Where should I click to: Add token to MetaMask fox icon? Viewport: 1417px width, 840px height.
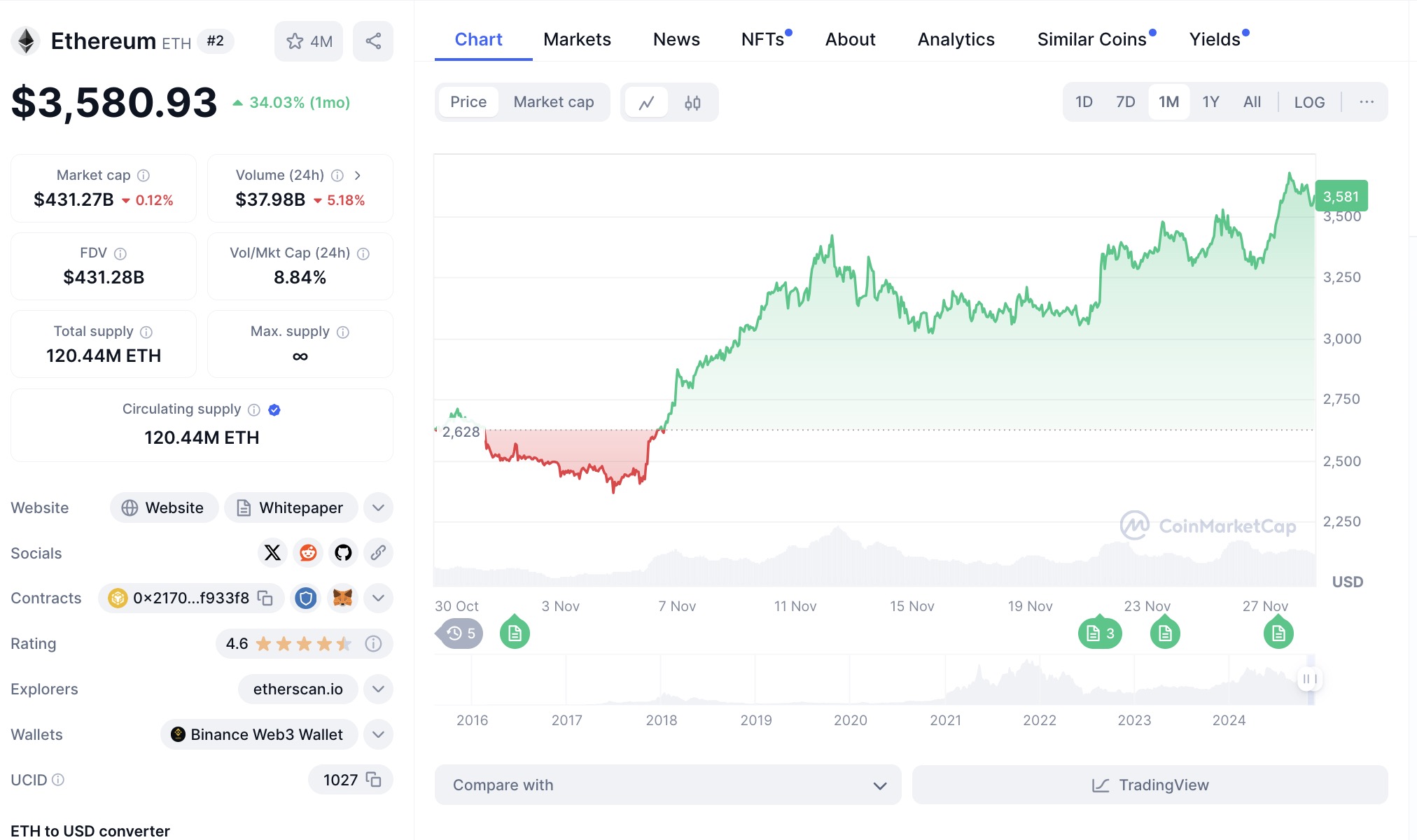[342, 598]
